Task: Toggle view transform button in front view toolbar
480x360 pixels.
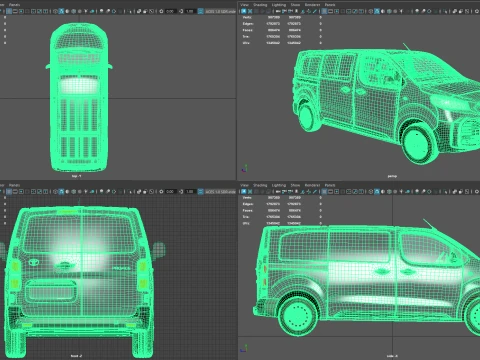Action: point(200,192)
